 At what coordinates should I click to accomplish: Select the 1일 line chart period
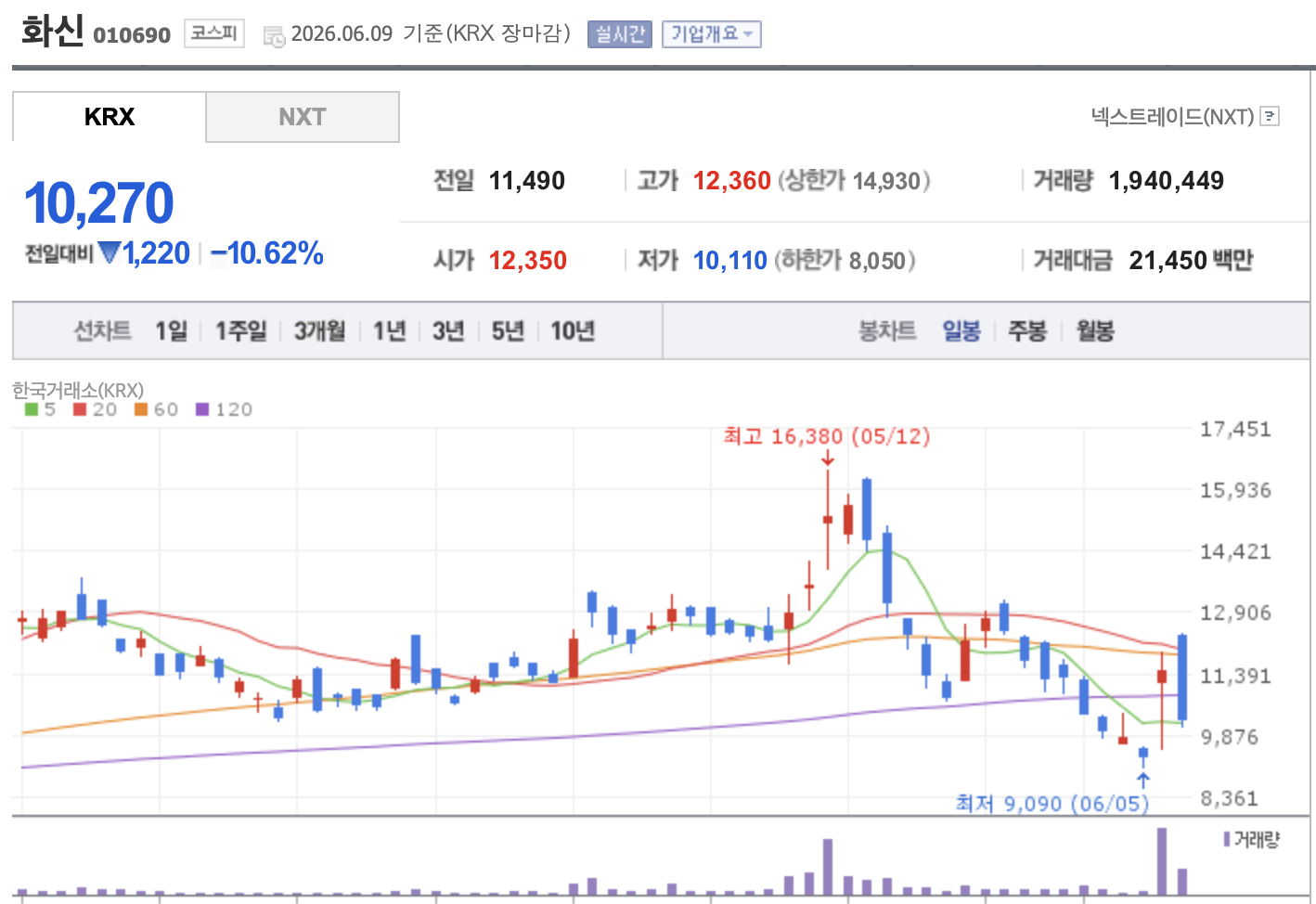[172, 330]
